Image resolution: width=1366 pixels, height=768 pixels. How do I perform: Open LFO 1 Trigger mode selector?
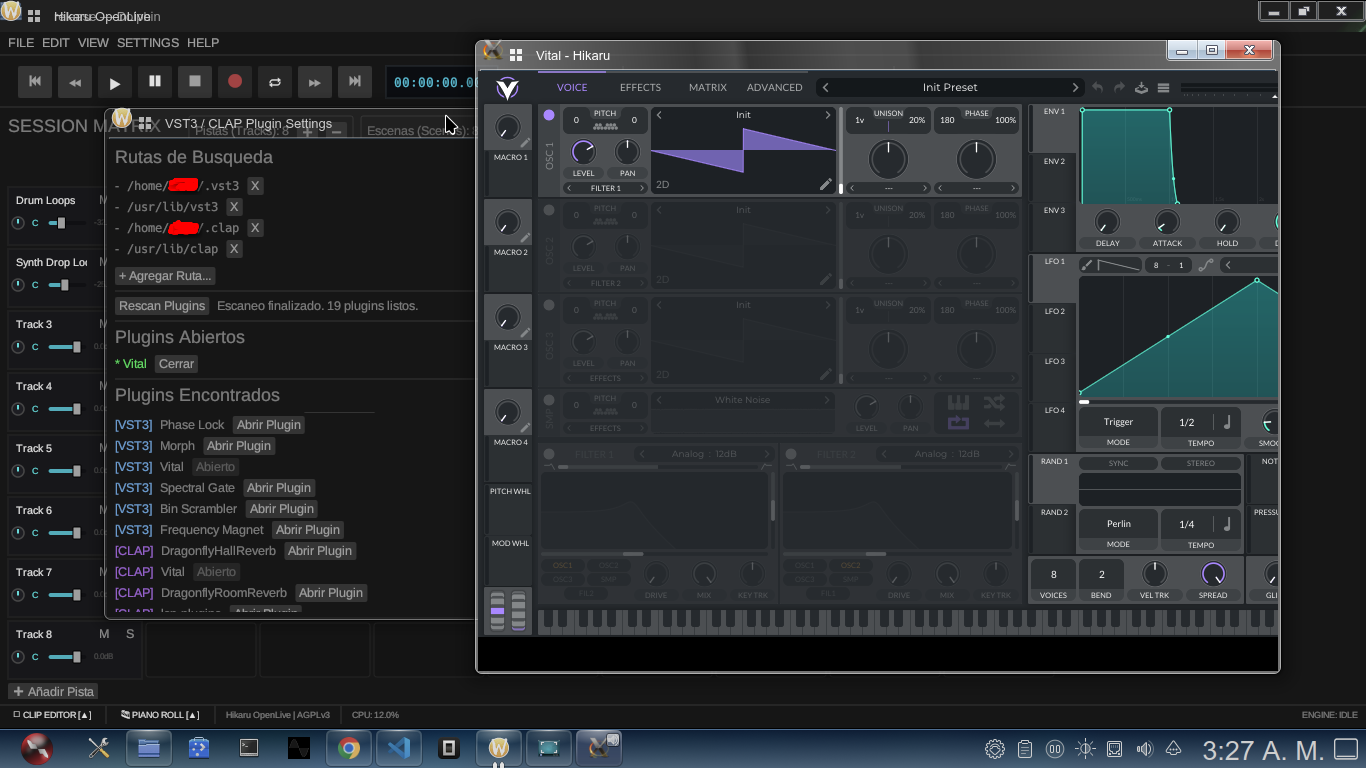pos(1118,423)
